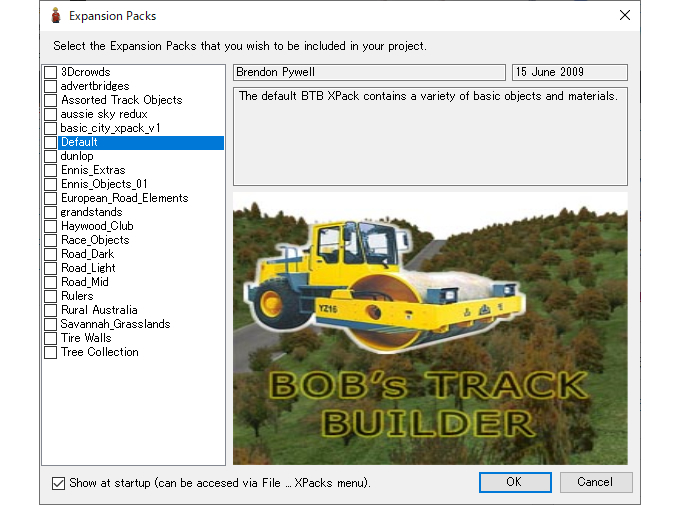The image size is (680, 505).
Task: Click the 15 June 2009 date field
Action: tap(570, 72)
